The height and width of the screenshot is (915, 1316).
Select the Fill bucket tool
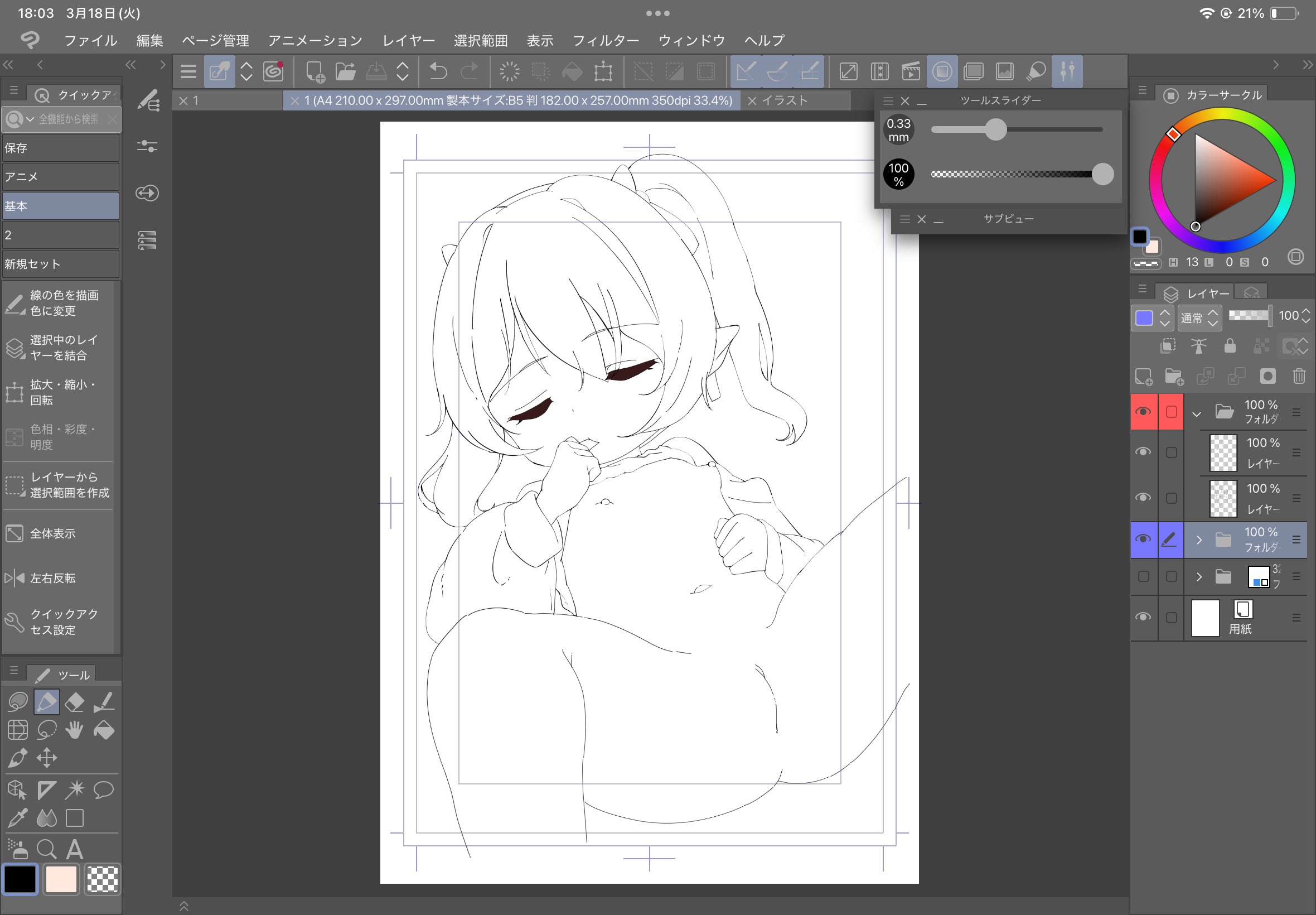tap(103, 730)
